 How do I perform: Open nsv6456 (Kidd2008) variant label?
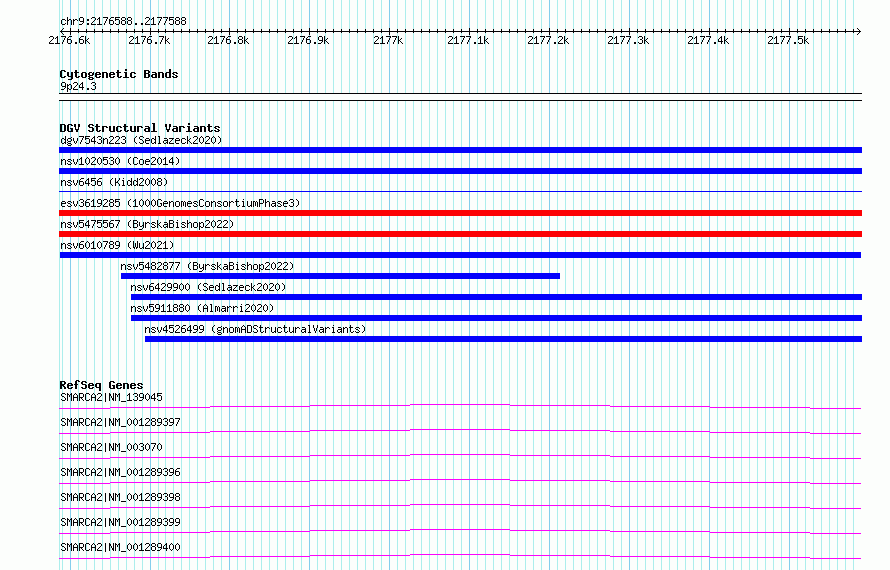(114, 182)
